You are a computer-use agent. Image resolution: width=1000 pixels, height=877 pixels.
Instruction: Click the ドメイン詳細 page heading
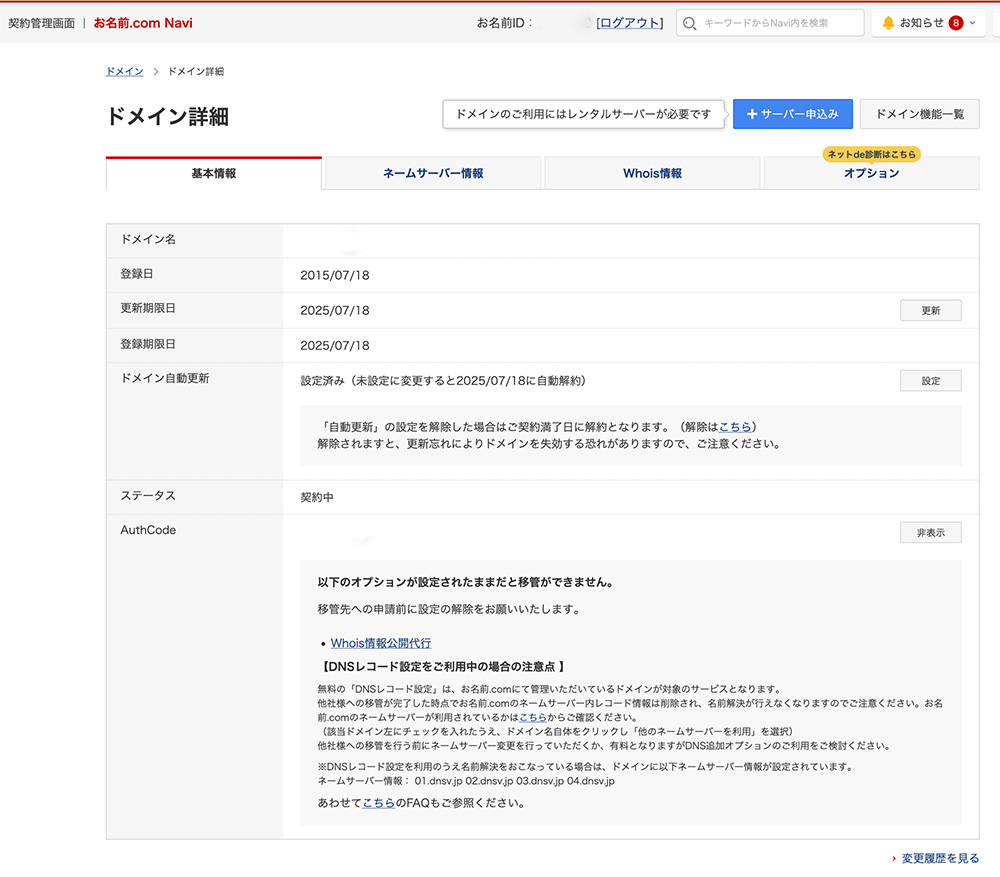tap(167, 117)
